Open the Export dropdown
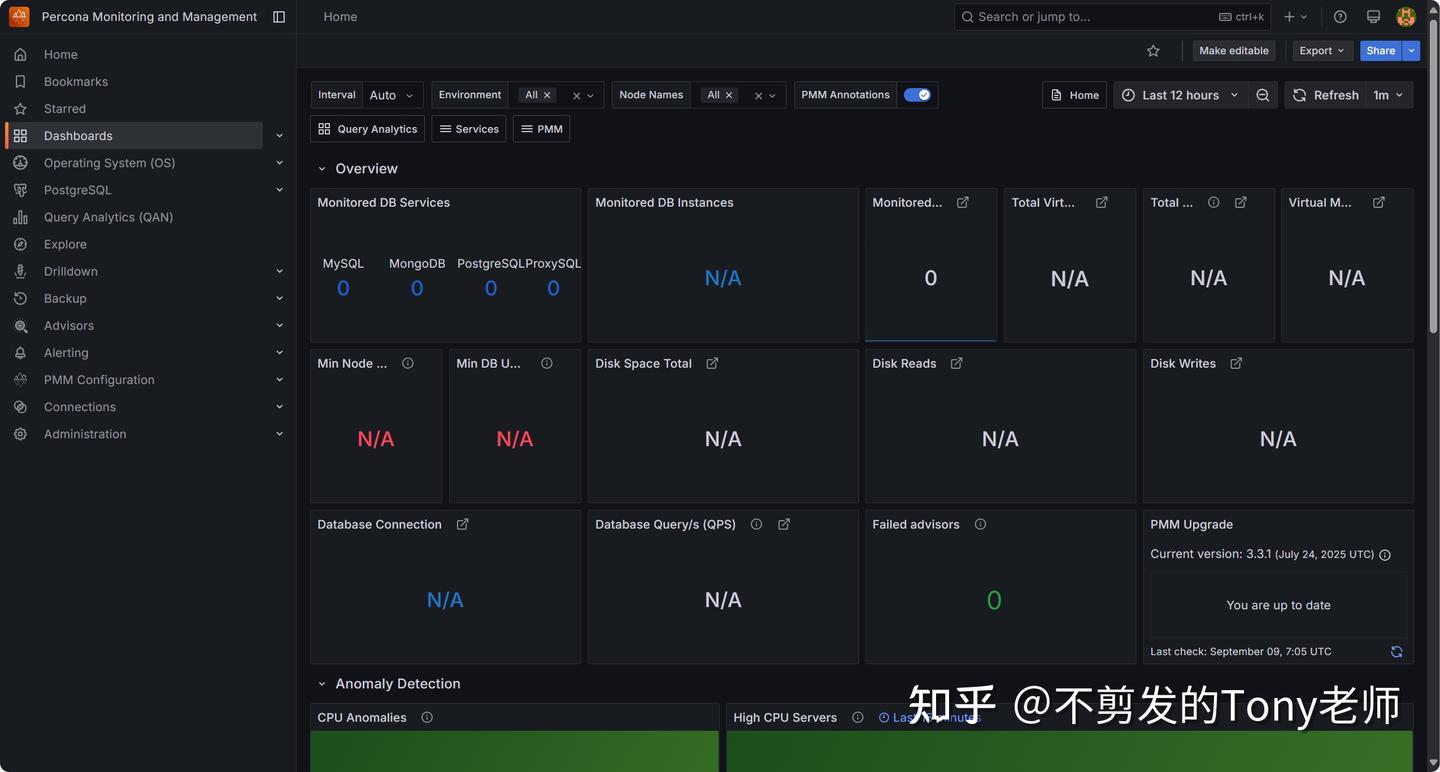The image size is (1440, 772). point(1321,51)
